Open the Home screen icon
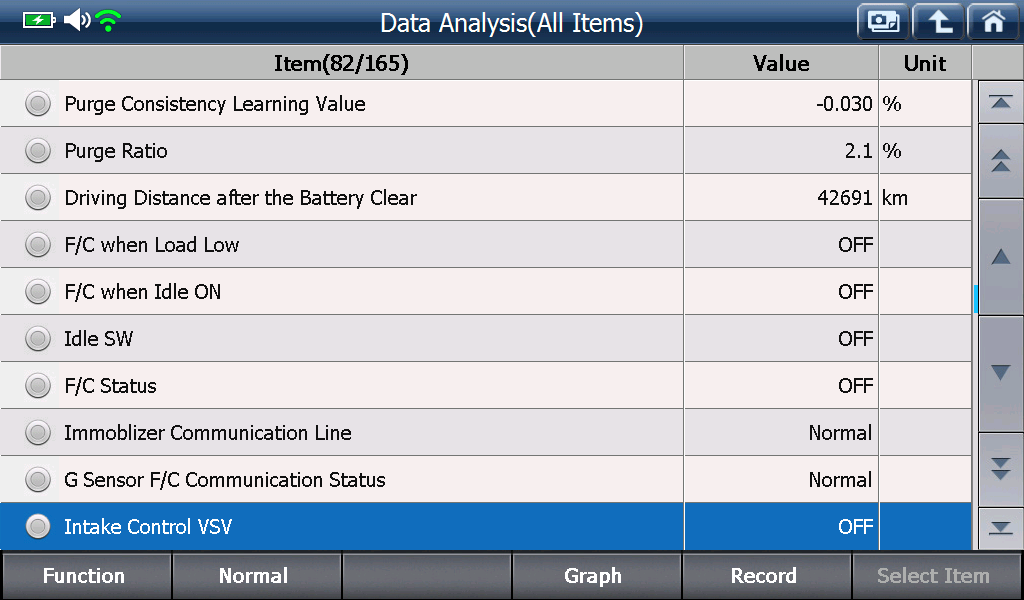 (994, 22)
